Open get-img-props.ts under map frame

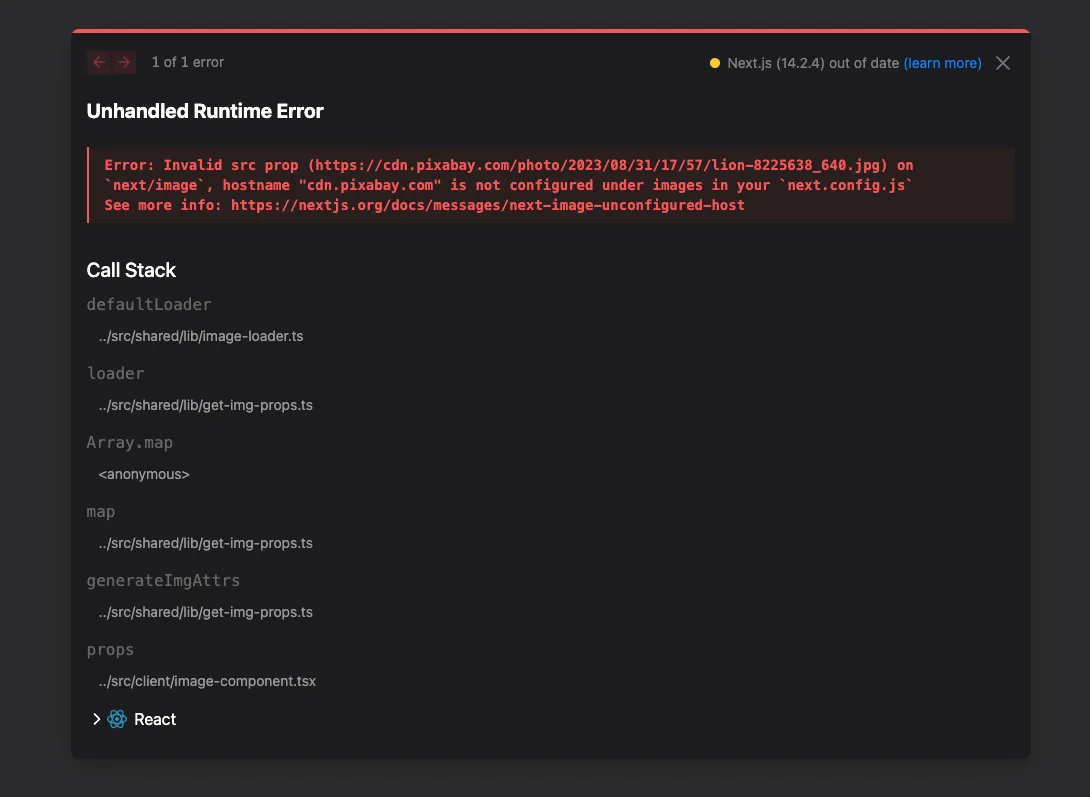206,543
